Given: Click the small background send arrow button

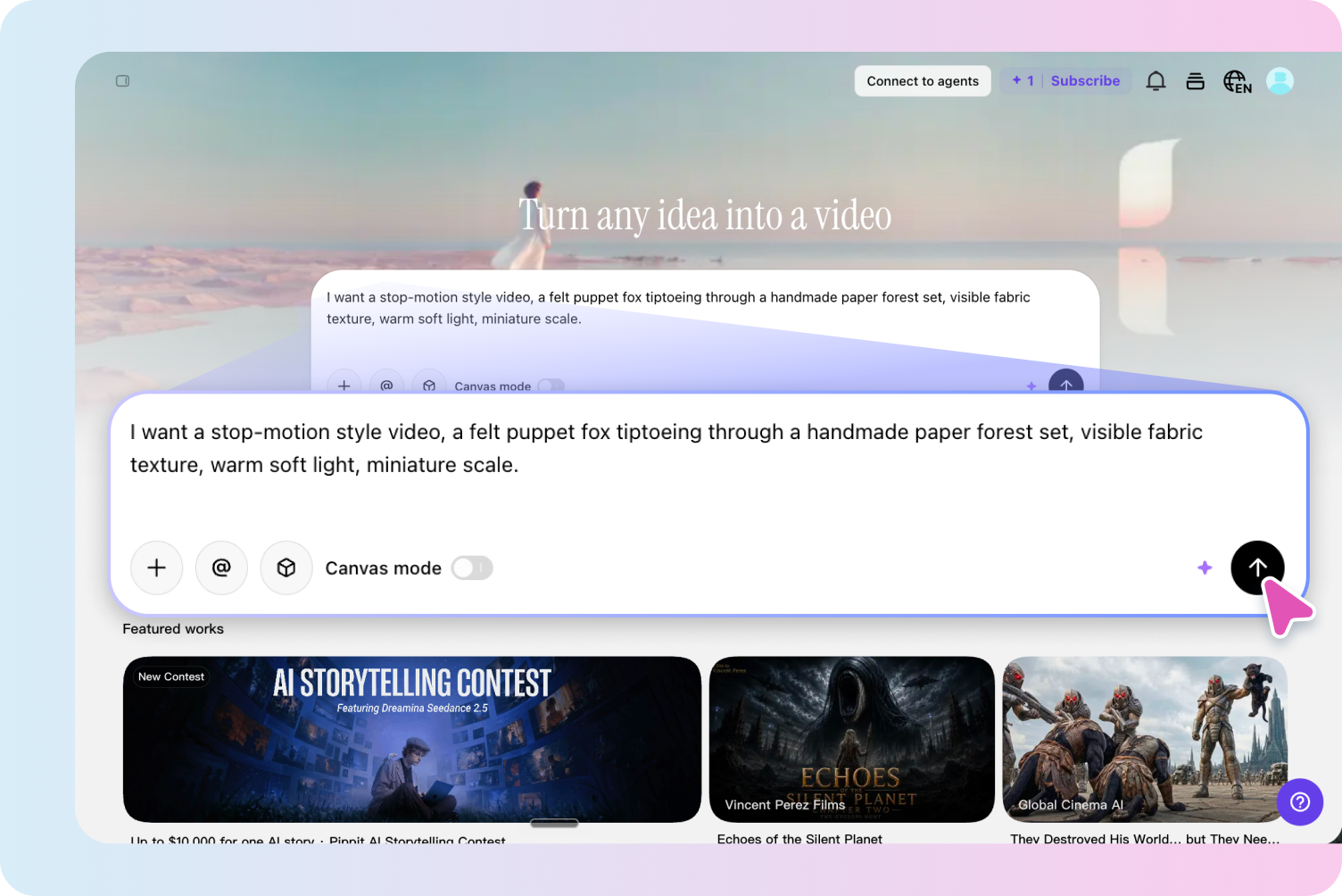Looking at the screenshot, I should 1066,382.
